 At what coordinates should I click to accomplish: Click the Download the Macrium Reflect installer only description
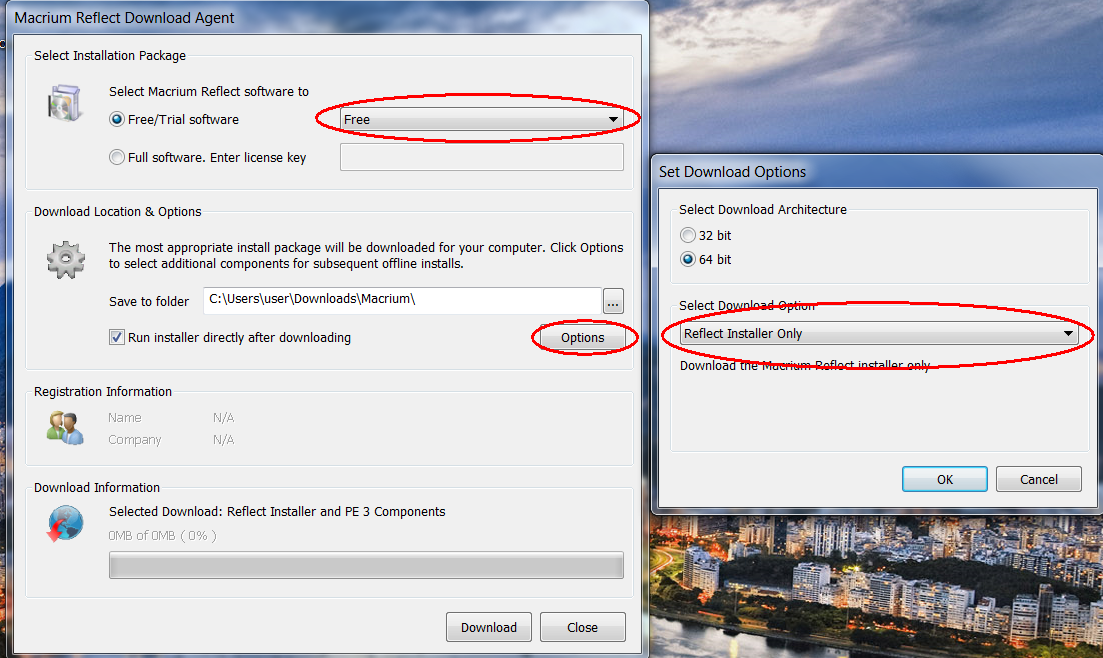[805, 365]
